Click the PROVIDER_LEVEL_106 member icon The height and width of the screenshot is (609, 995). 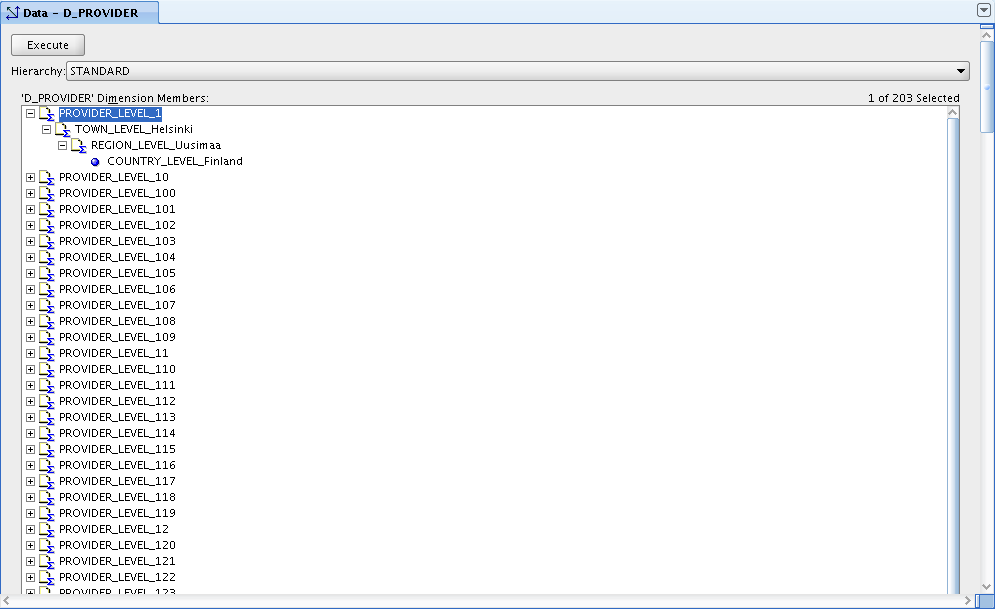pos(47,289)
